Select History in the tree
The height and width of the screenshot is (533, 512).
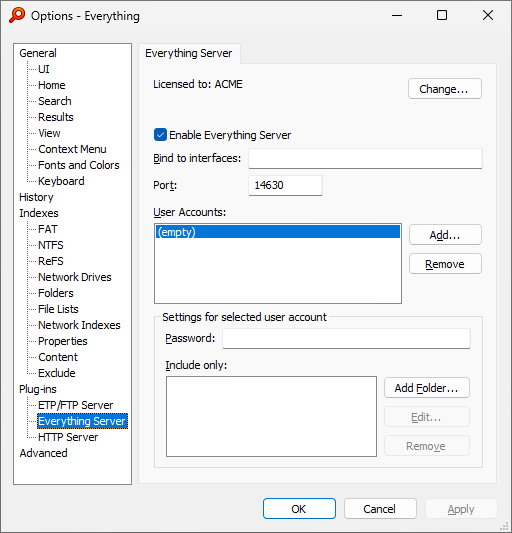coord(36,197)
